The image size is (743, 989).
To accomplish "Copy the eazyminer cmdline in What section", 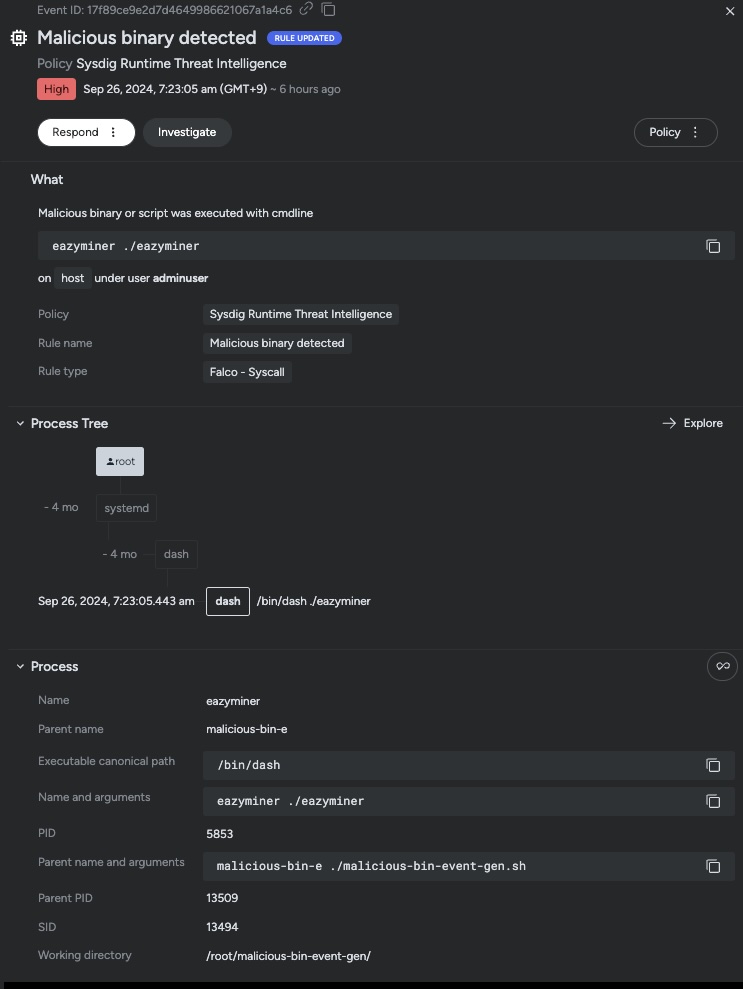I will (713, 246).
